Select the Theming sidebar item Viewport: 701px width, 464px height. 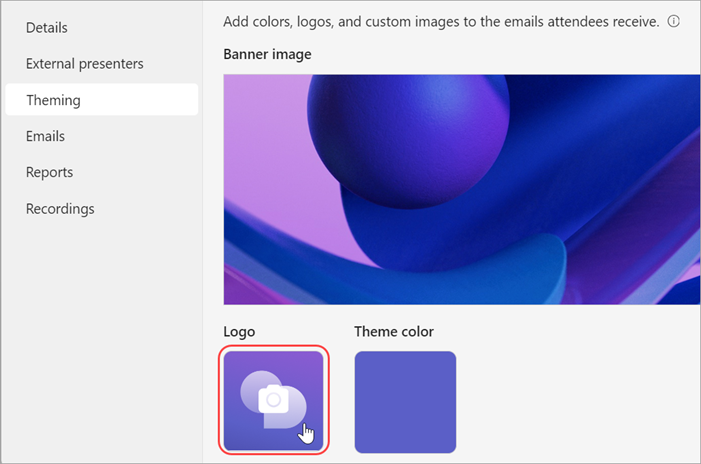click(x=54, y=100)
